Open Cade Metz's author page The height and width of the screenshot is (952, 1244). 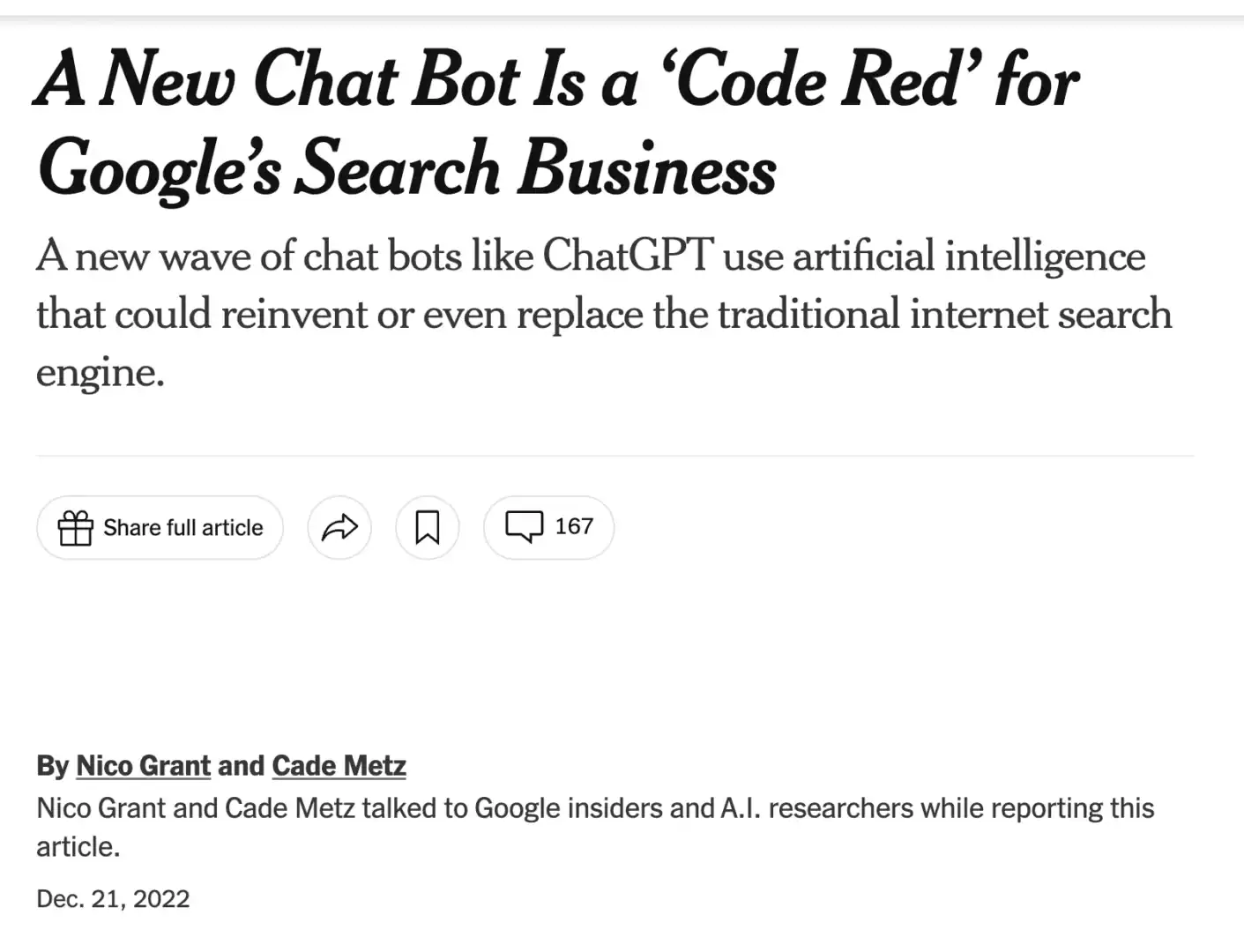[339, 765]
